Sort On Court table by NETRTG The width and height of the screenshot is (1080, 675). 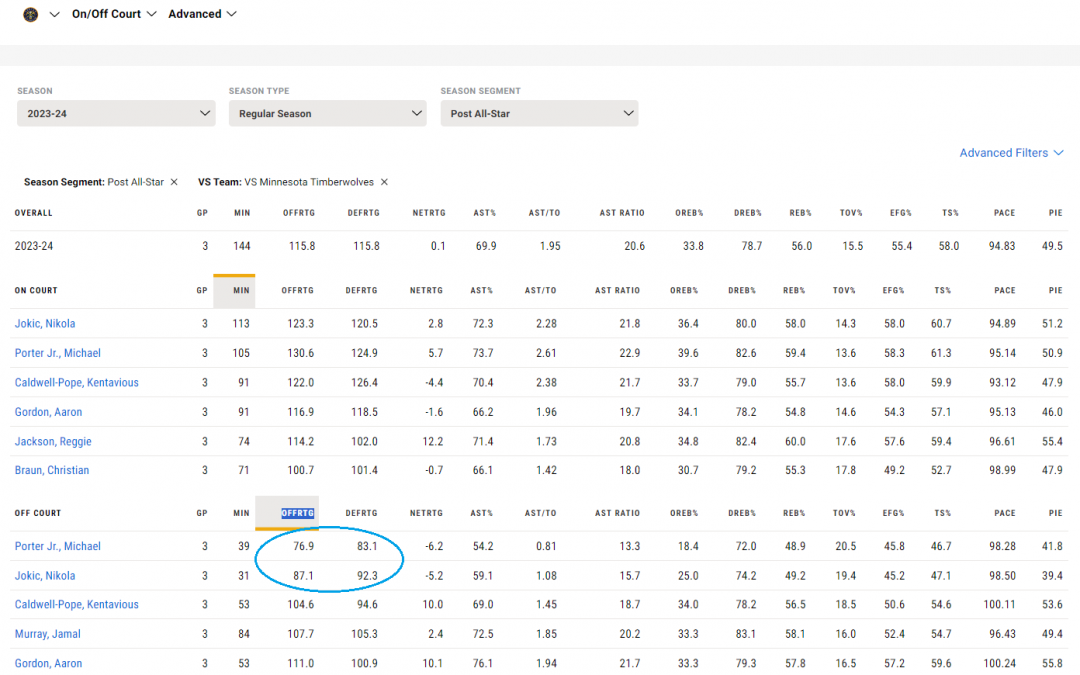[426, 291]
